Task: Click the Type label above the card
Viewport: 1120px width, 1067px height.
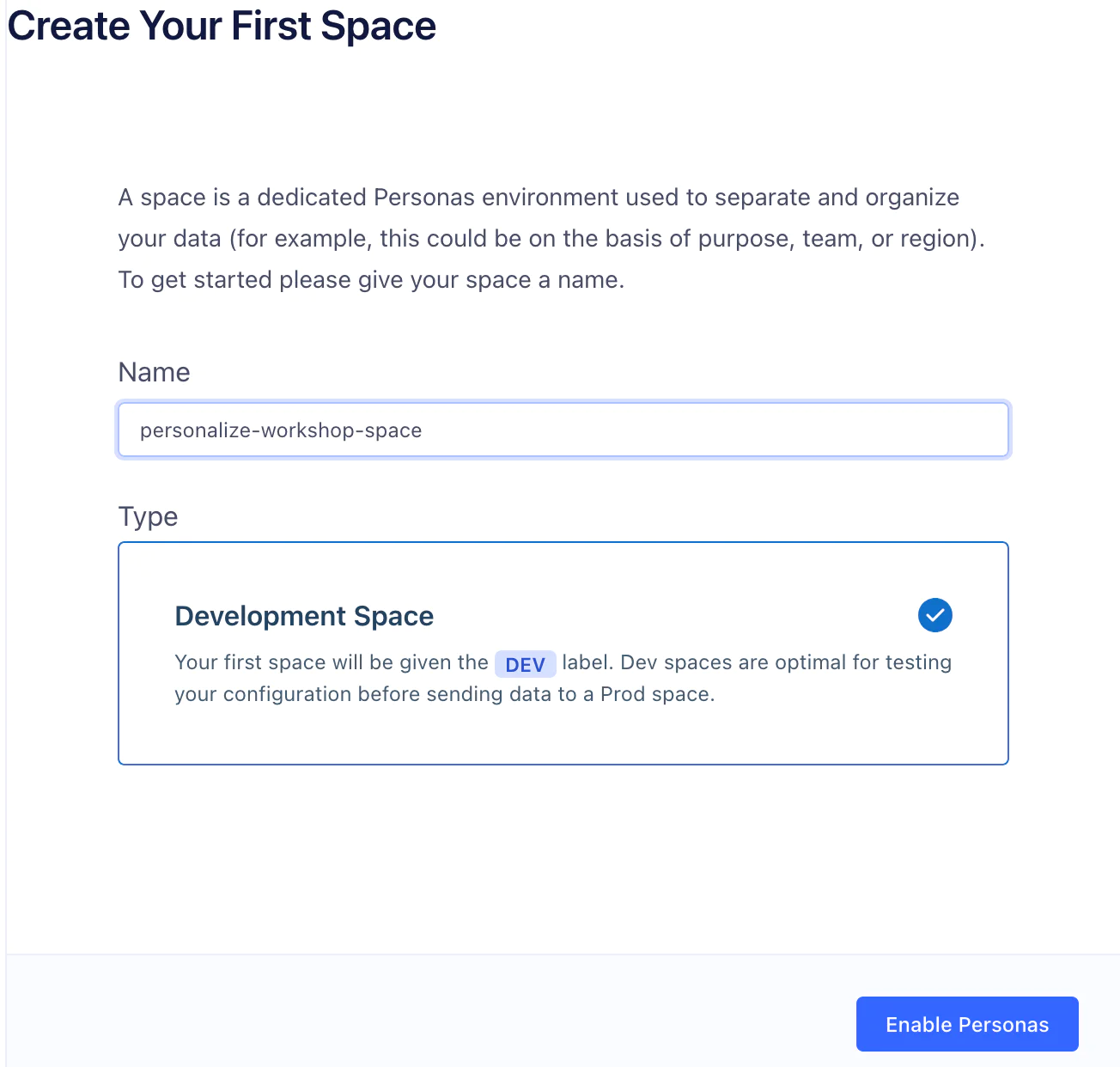Action: (x=147, y=515)
